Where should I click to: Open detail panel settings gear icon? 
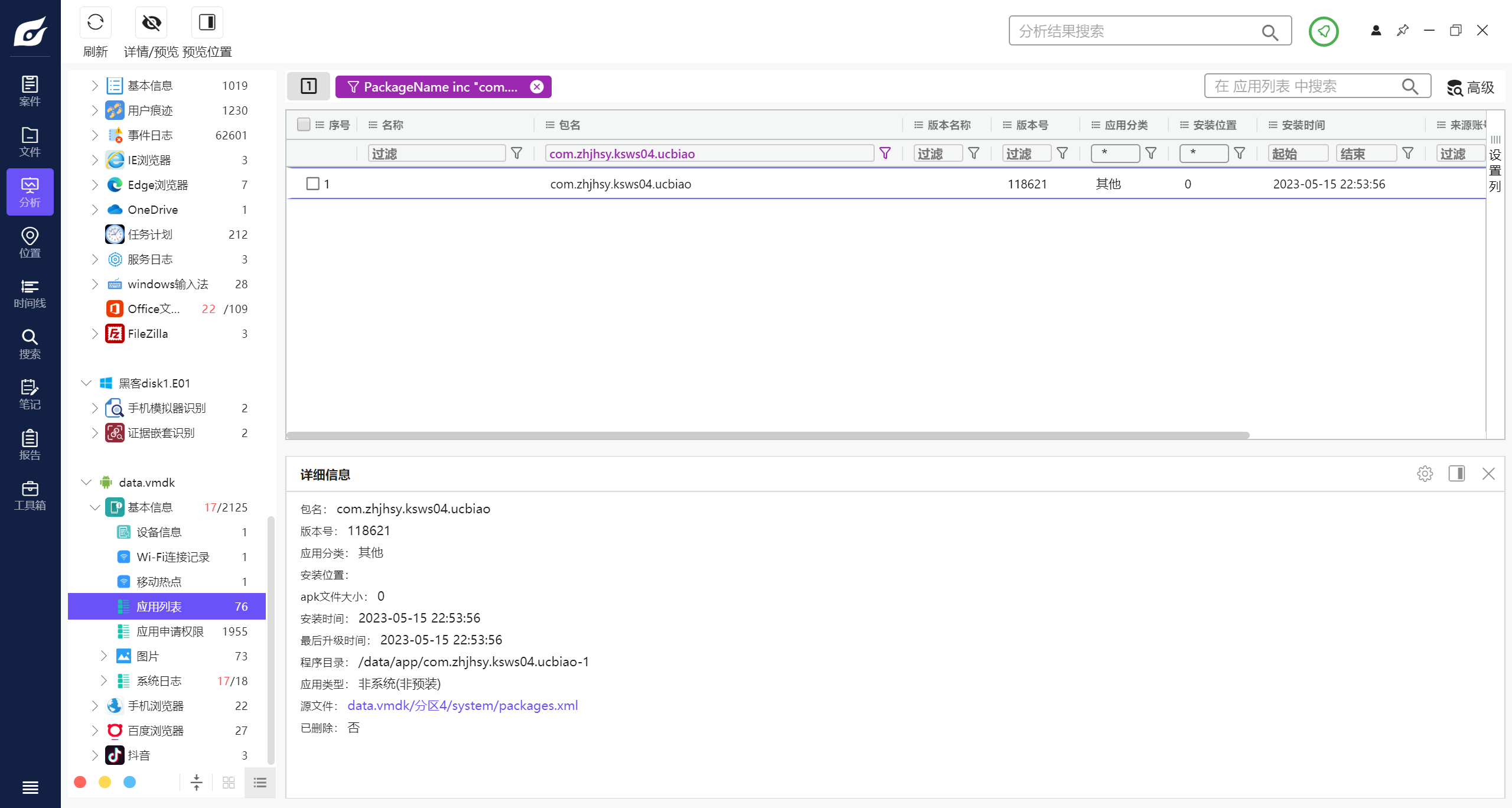pos(1425,474)
